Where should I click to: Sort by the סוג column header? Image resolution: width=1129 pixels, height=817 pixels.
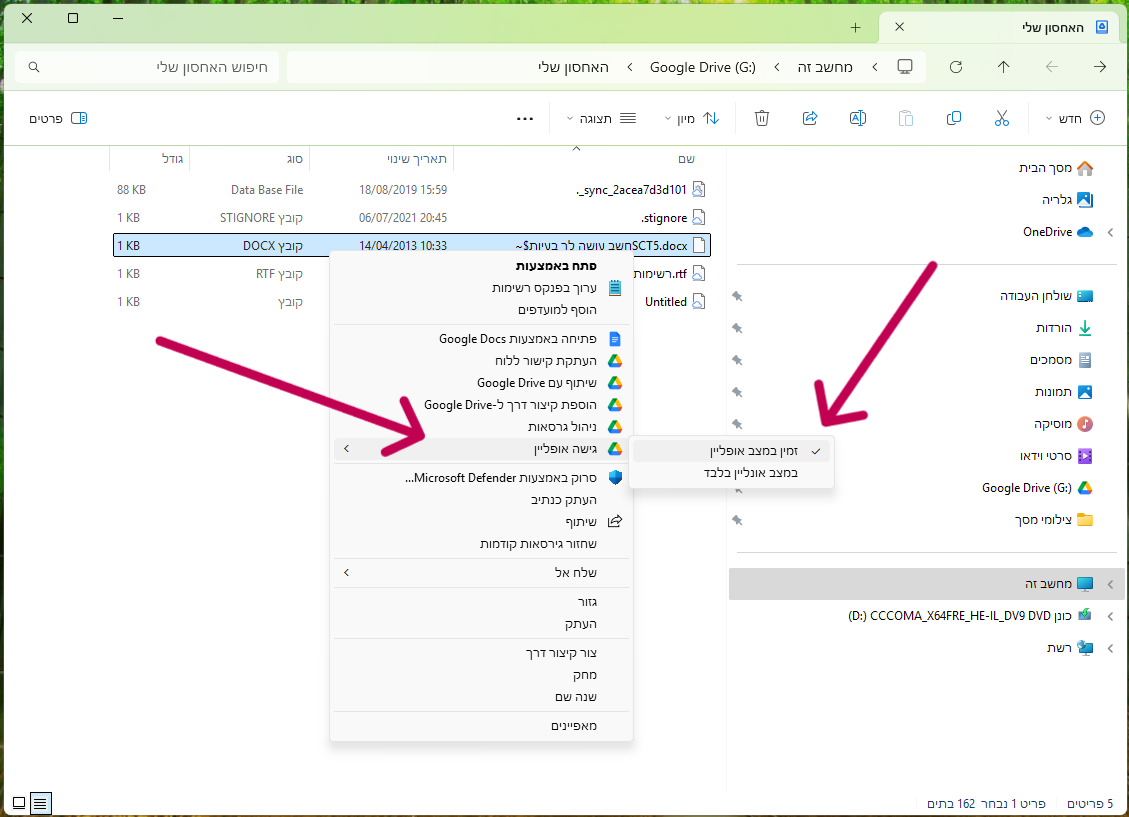coord(250,159)
